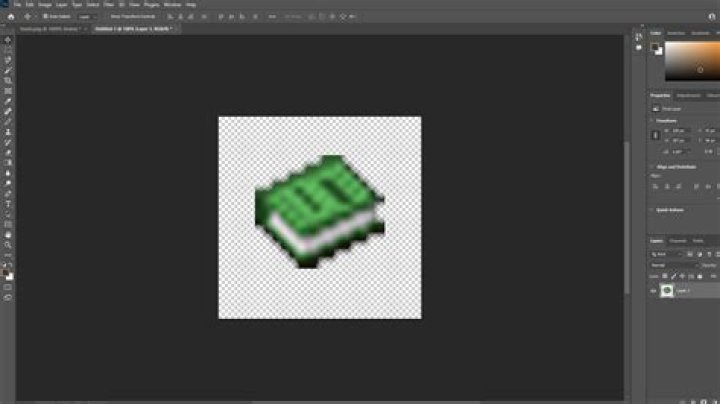The image size is (720, 404).
Task: Hide Layer 1 using the eye icon
Action: (x=653, y=291)
